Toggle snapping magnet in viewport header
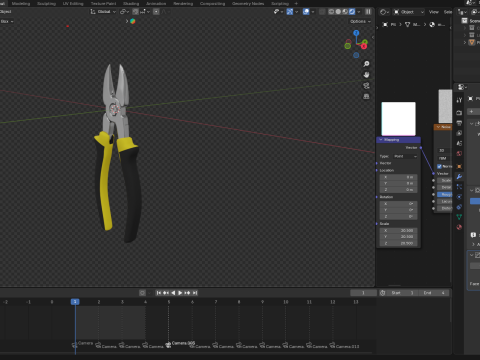Image resolution: width=480 pixels, height=360 pixels. click(135, 12)
